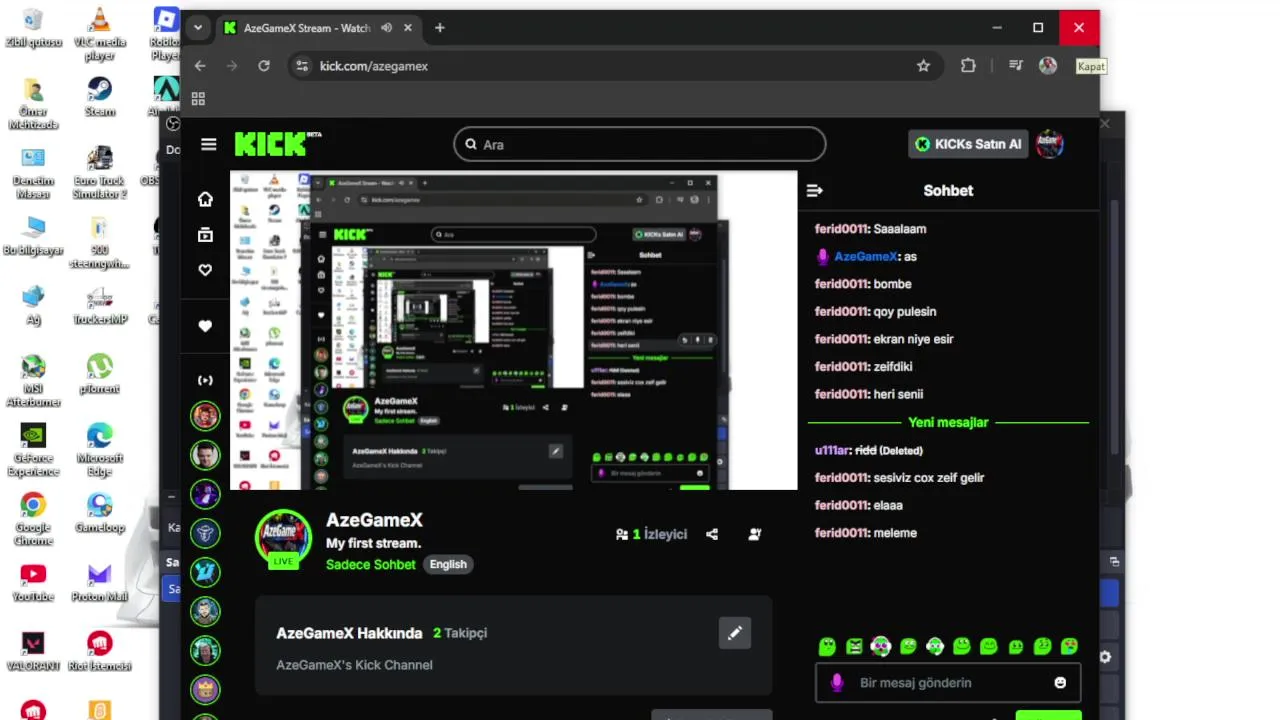Image resolution: width=1280 pixels, height=720 pixels.
Task: Go to Home in Kick sidebar
Action: click(205, 199)
